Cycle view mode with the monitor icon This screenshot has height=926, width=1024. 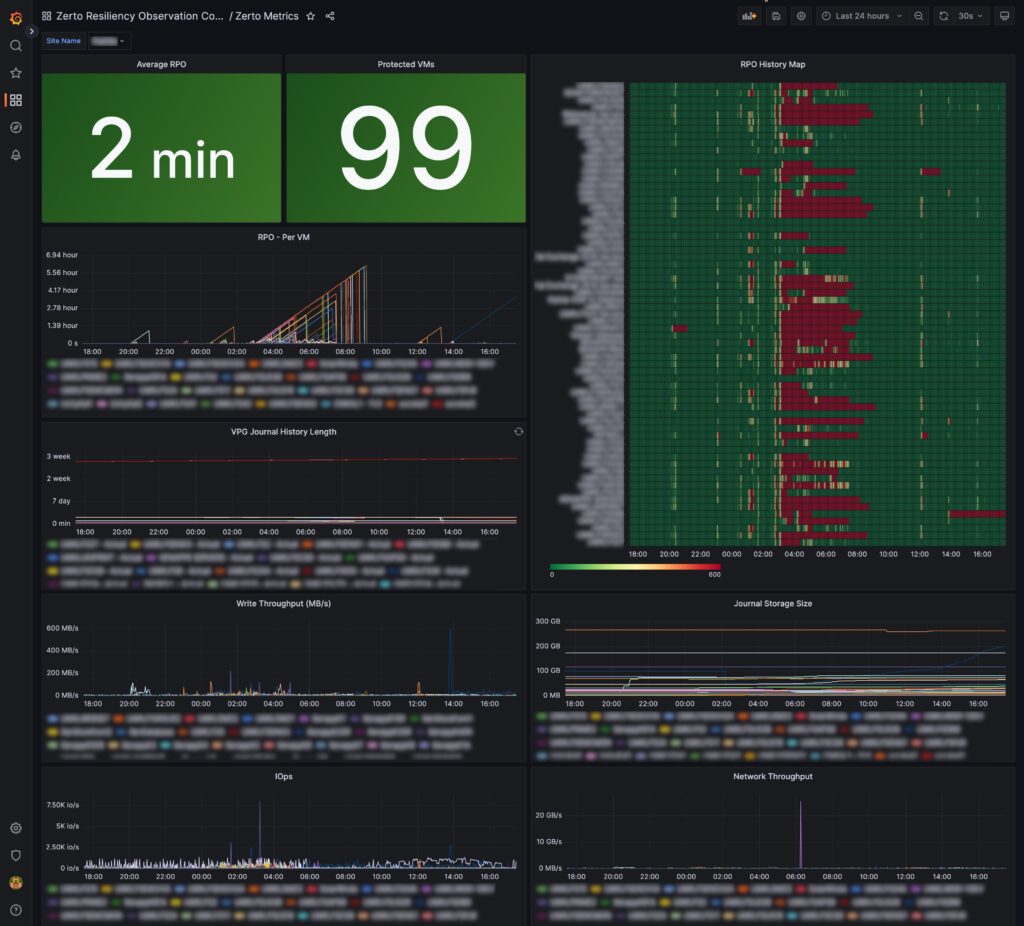point(1004,16)
